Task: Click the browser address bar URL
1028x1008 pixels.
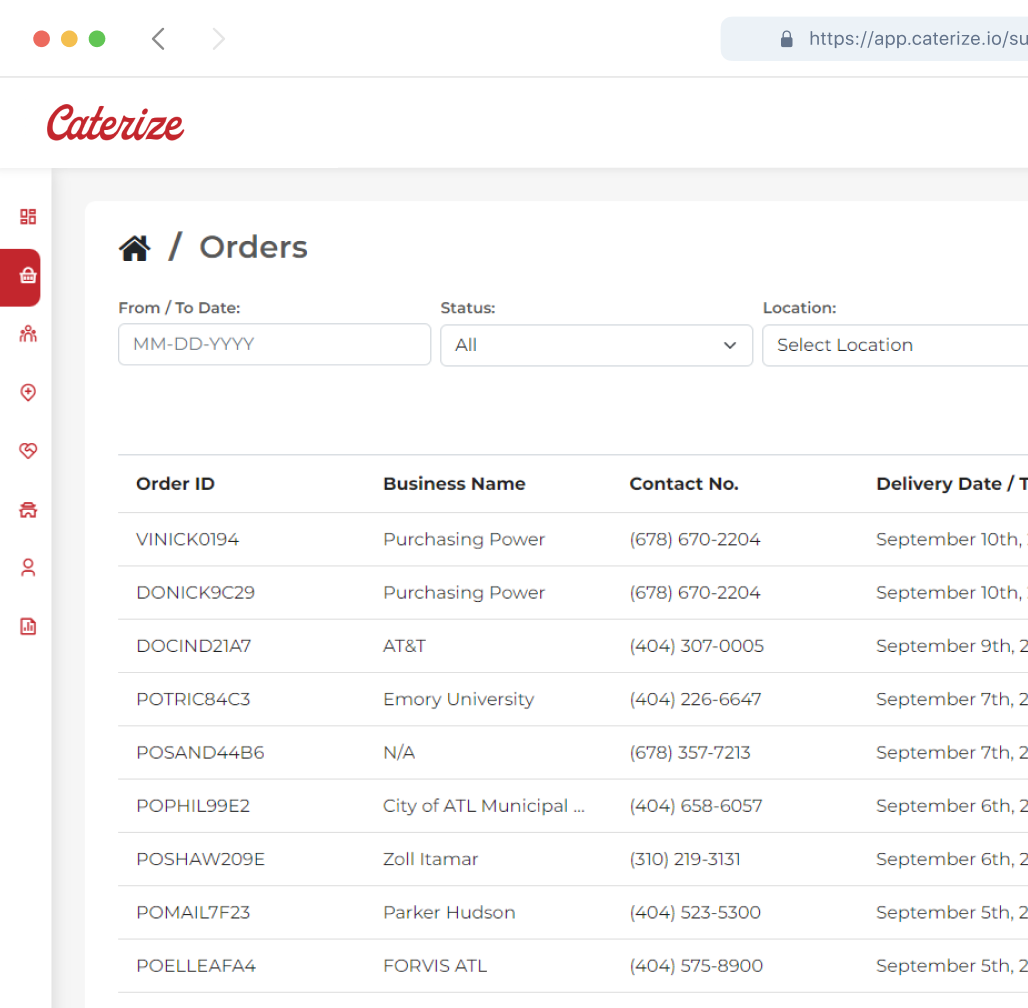Action: [x=915, y=39]
